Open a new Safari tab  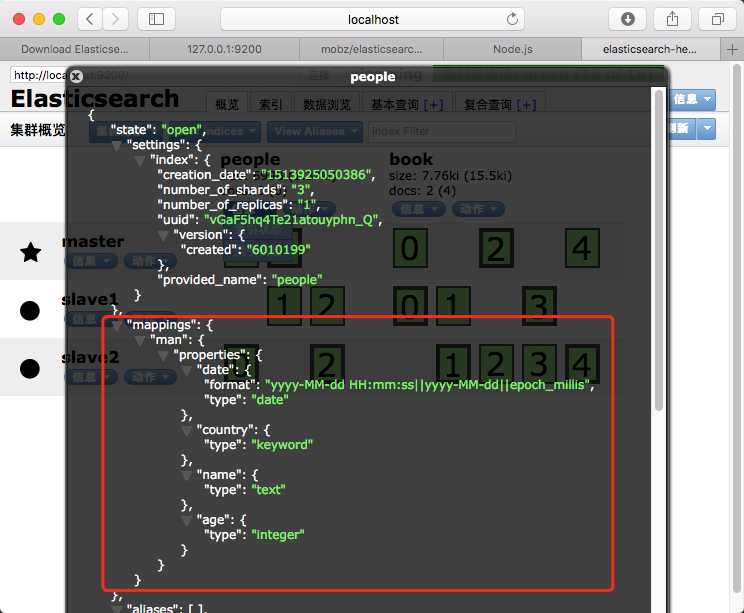732,49
